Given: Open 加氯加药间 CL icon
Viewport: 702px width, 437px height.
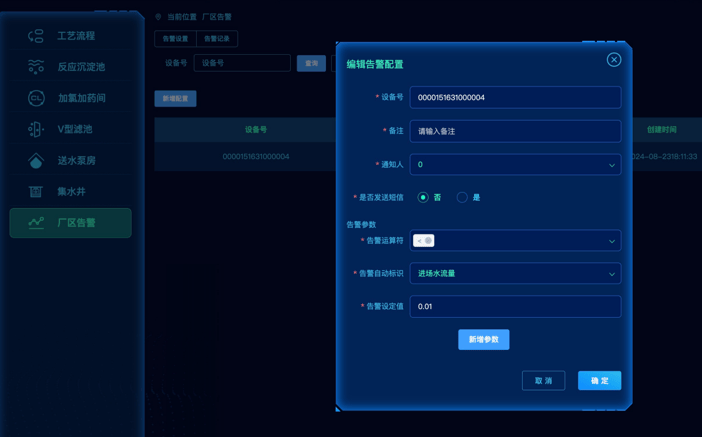Looking at the screenshot, I should pyautogui.click(x=36, y=98).
